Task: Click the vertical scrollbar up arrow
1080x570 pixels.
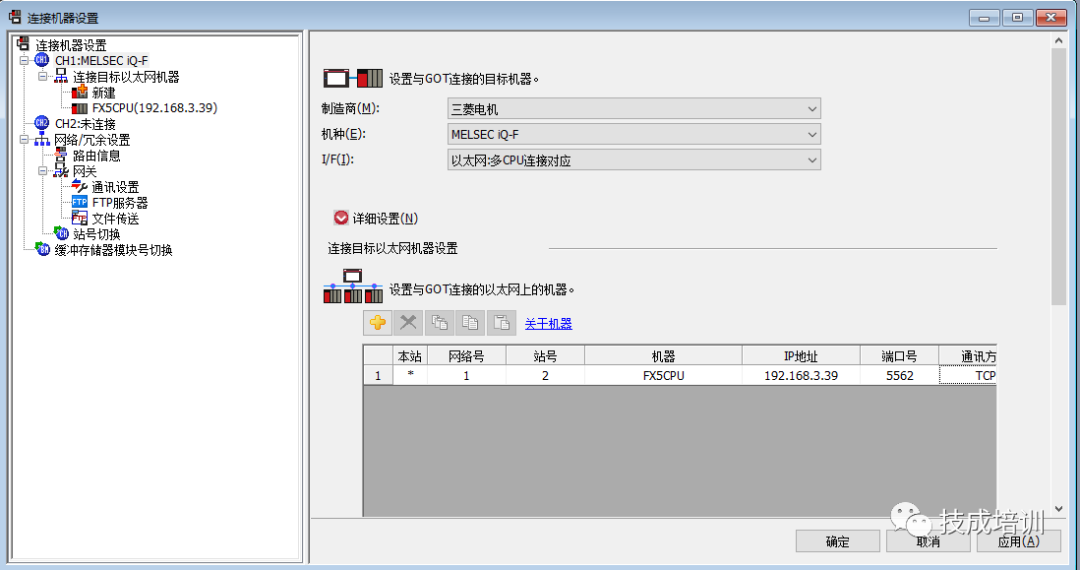Action: [1059, 40]
